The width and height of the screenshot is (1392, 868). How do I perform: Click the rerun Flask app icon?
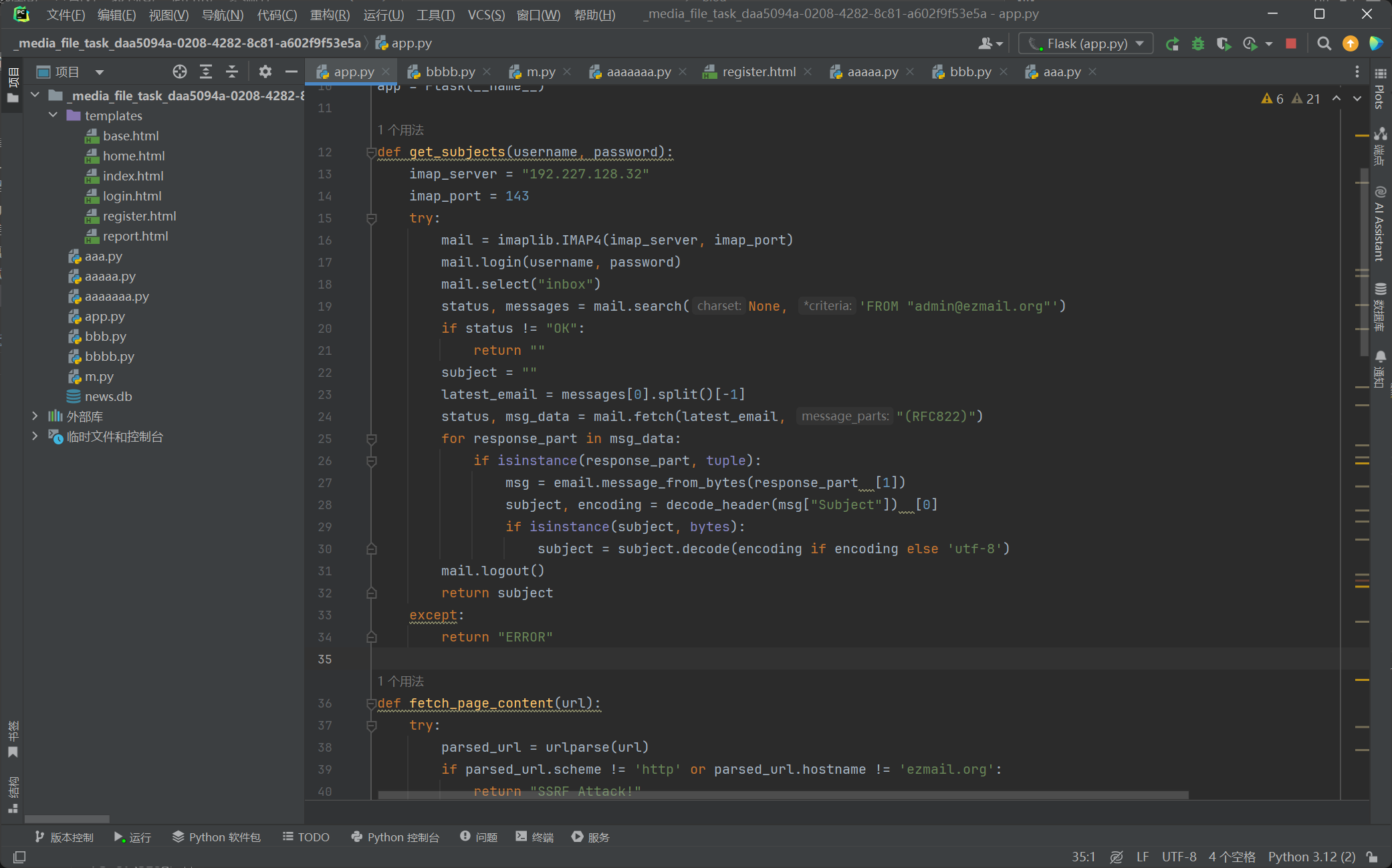coord(1172,44)
